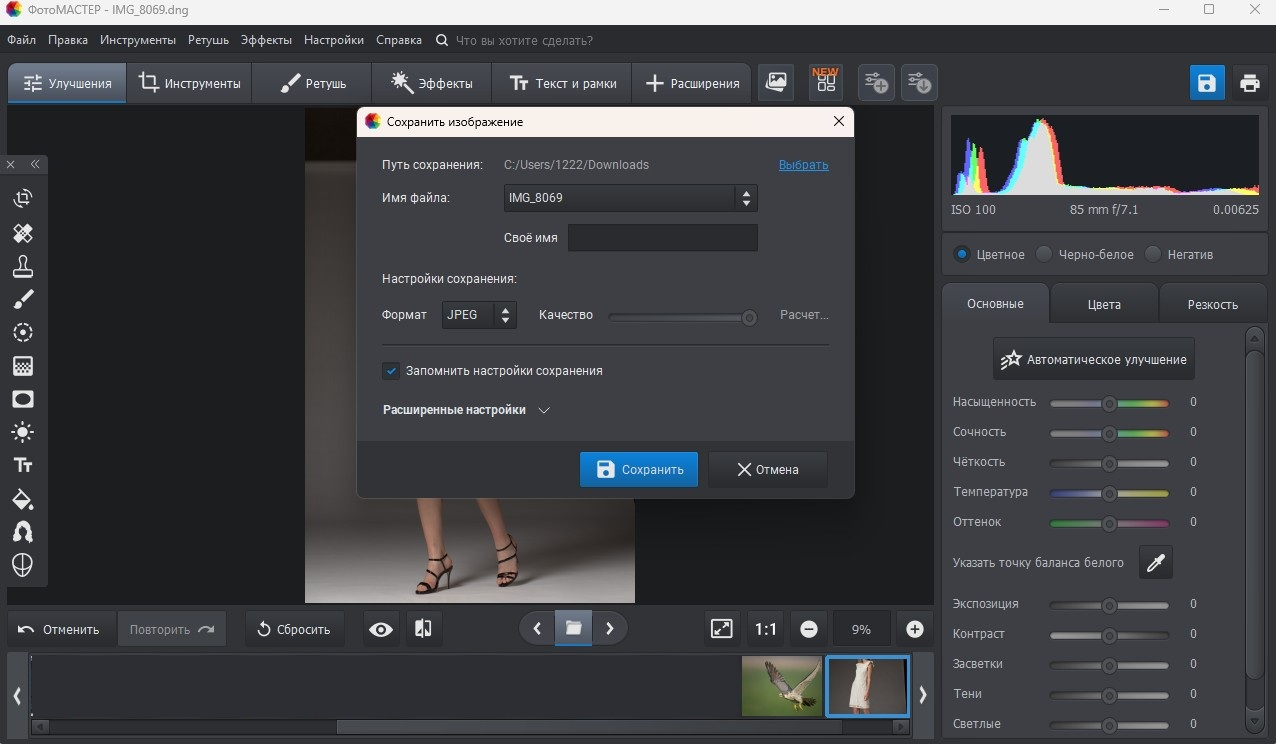Select the healing bandage tool

(x=23, y=233)
